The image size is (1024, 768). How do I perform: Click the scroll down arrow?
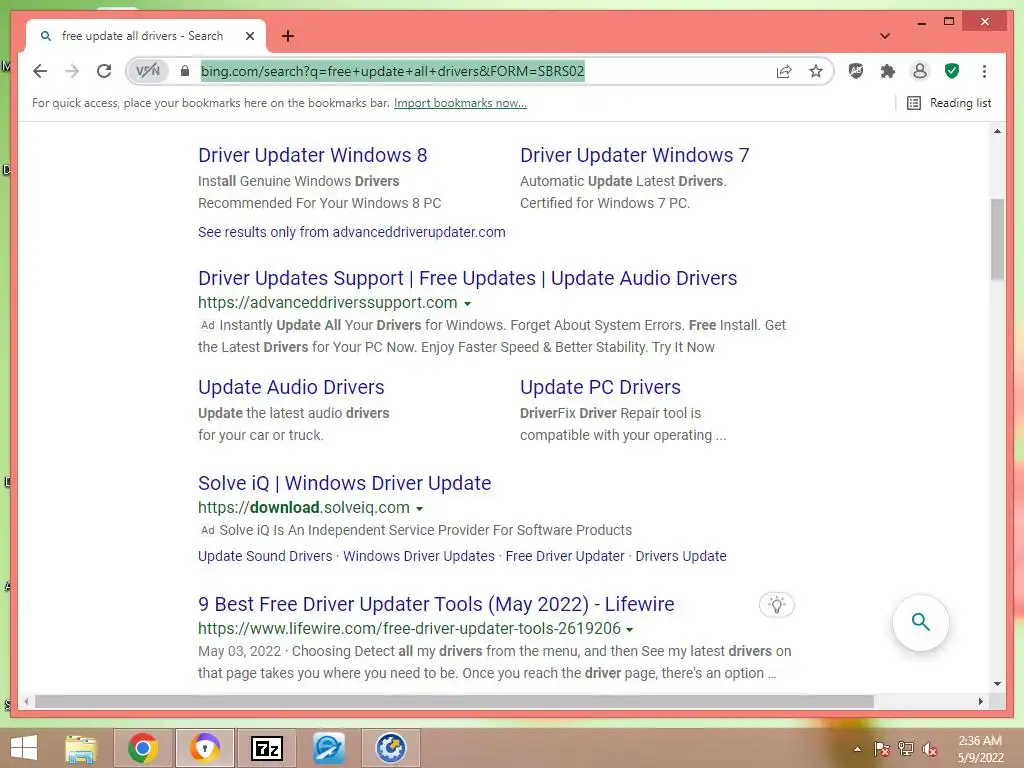[x=997, y=684]
